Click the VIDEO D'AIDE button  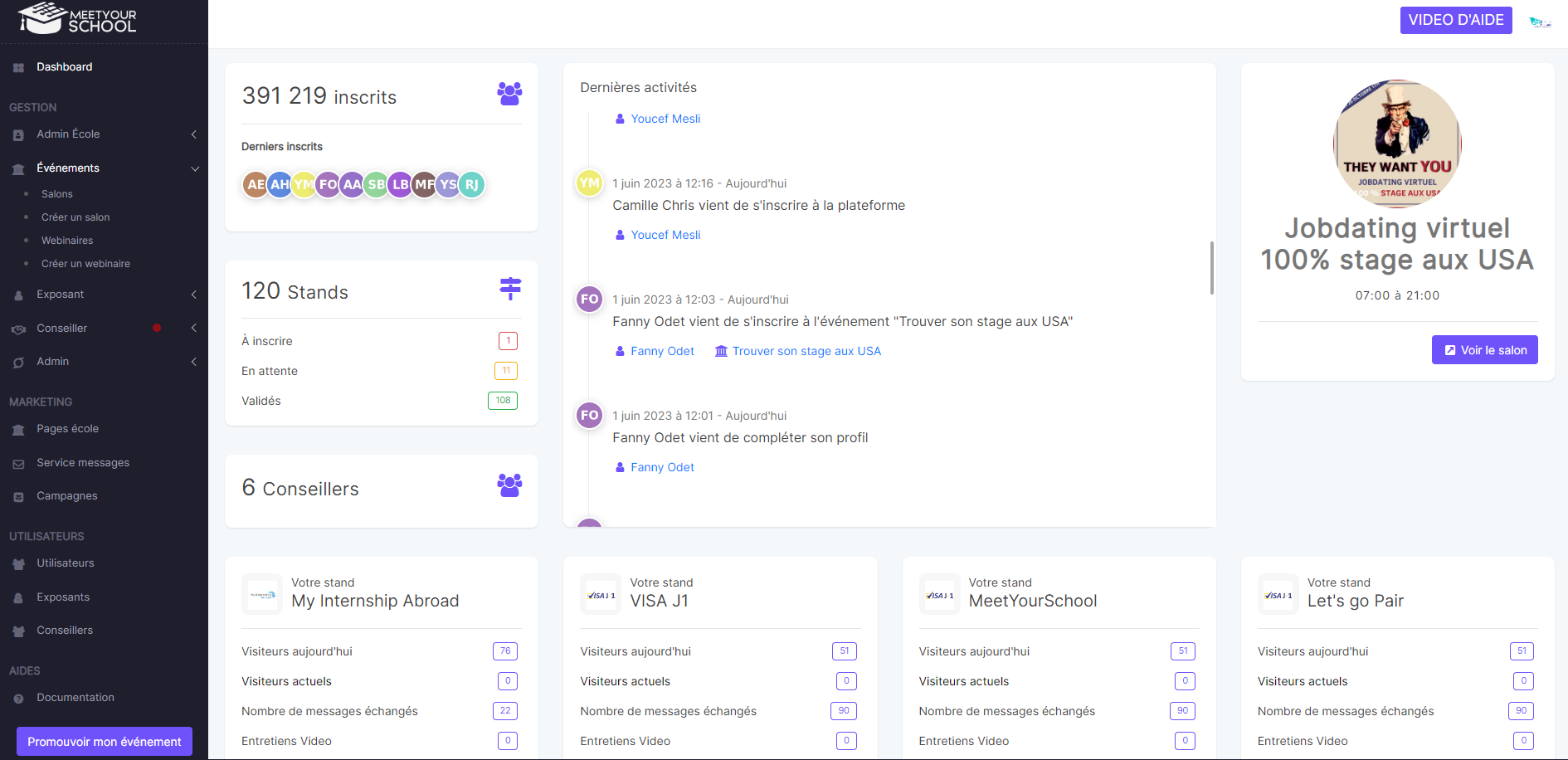coord(1456,20)
